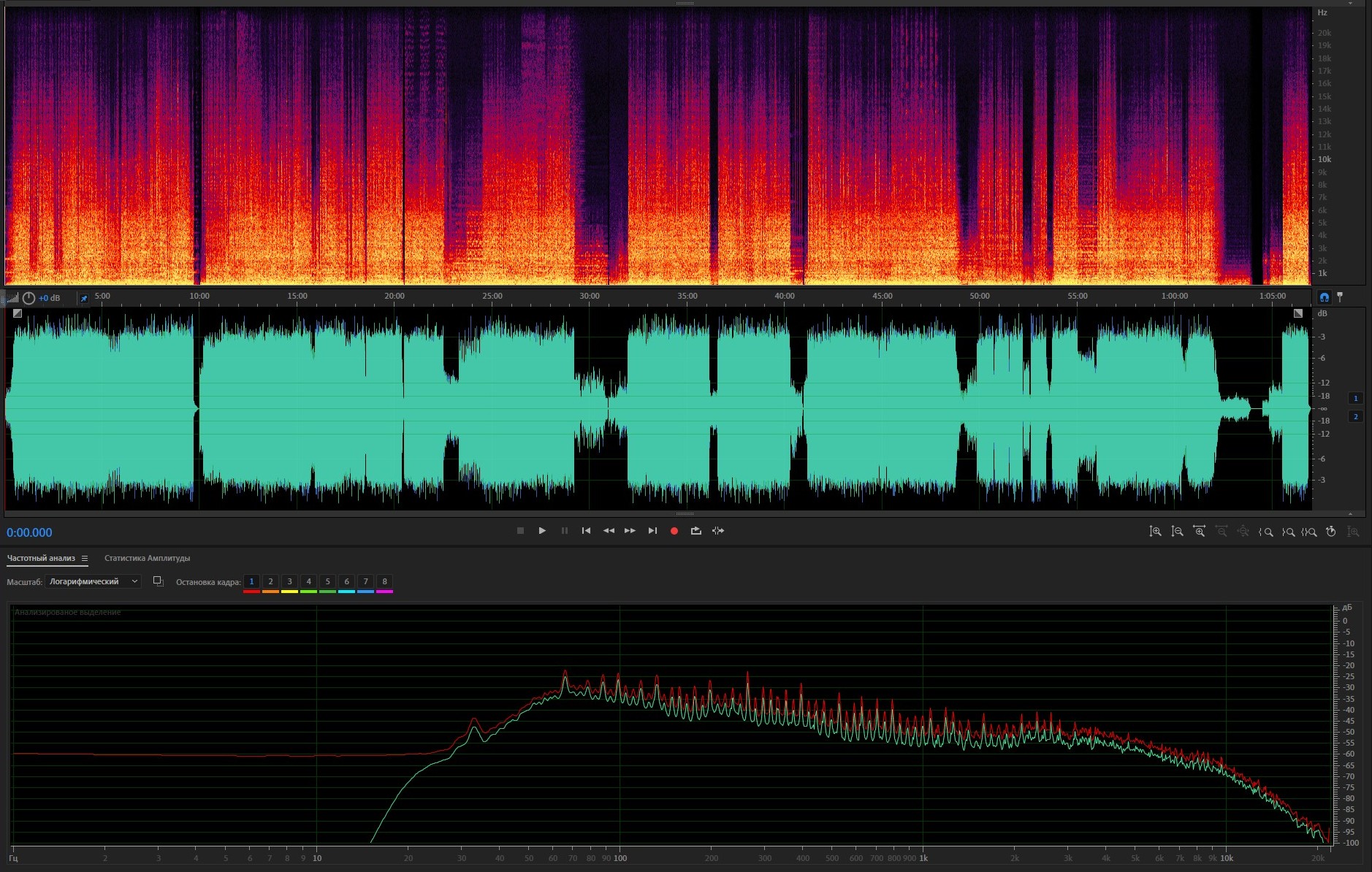The width and height of the screenshot is (1372, 872).
Task: Click Zoom Out Amplitude icon
Action: coord(1177,532)
